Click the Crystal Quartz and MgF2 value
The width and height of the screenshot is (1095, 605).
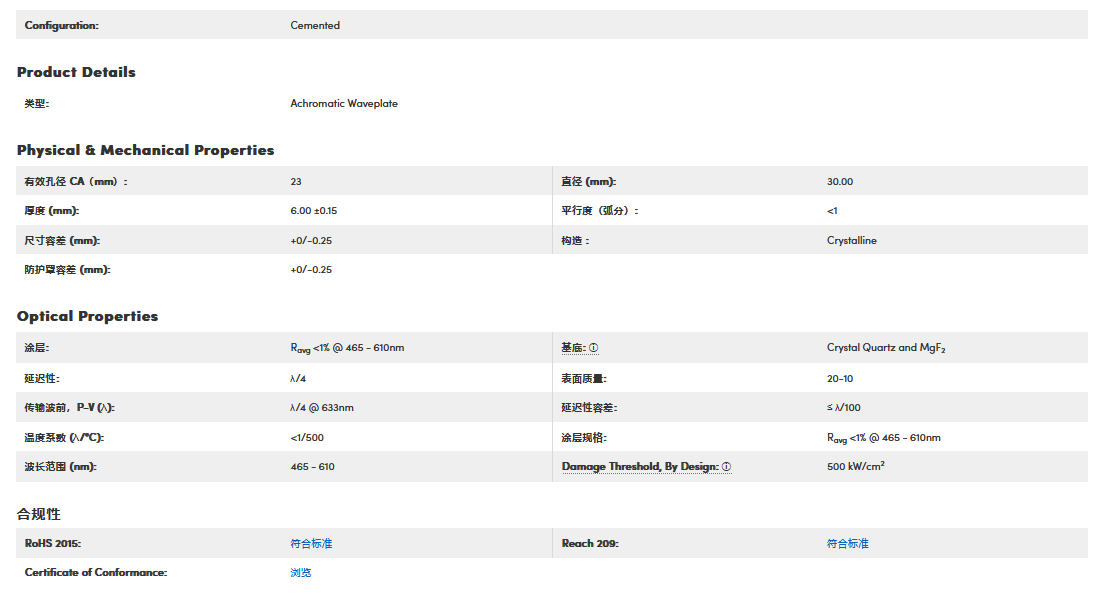coord(886,348)
